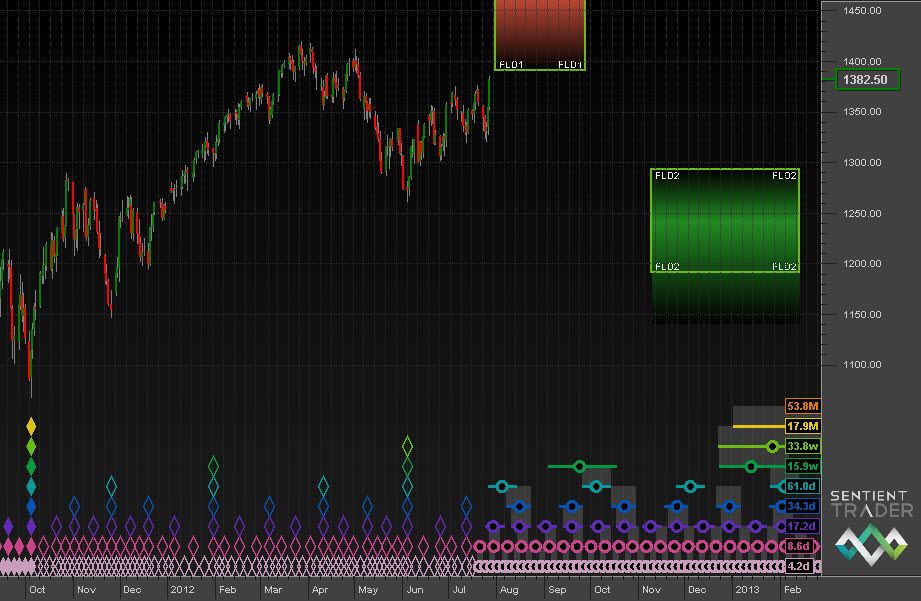Image resolution: width=921 pixels, height=601 pixels.
Task: Select the yellow 17.9M cycle label
Action: [803, 426]
